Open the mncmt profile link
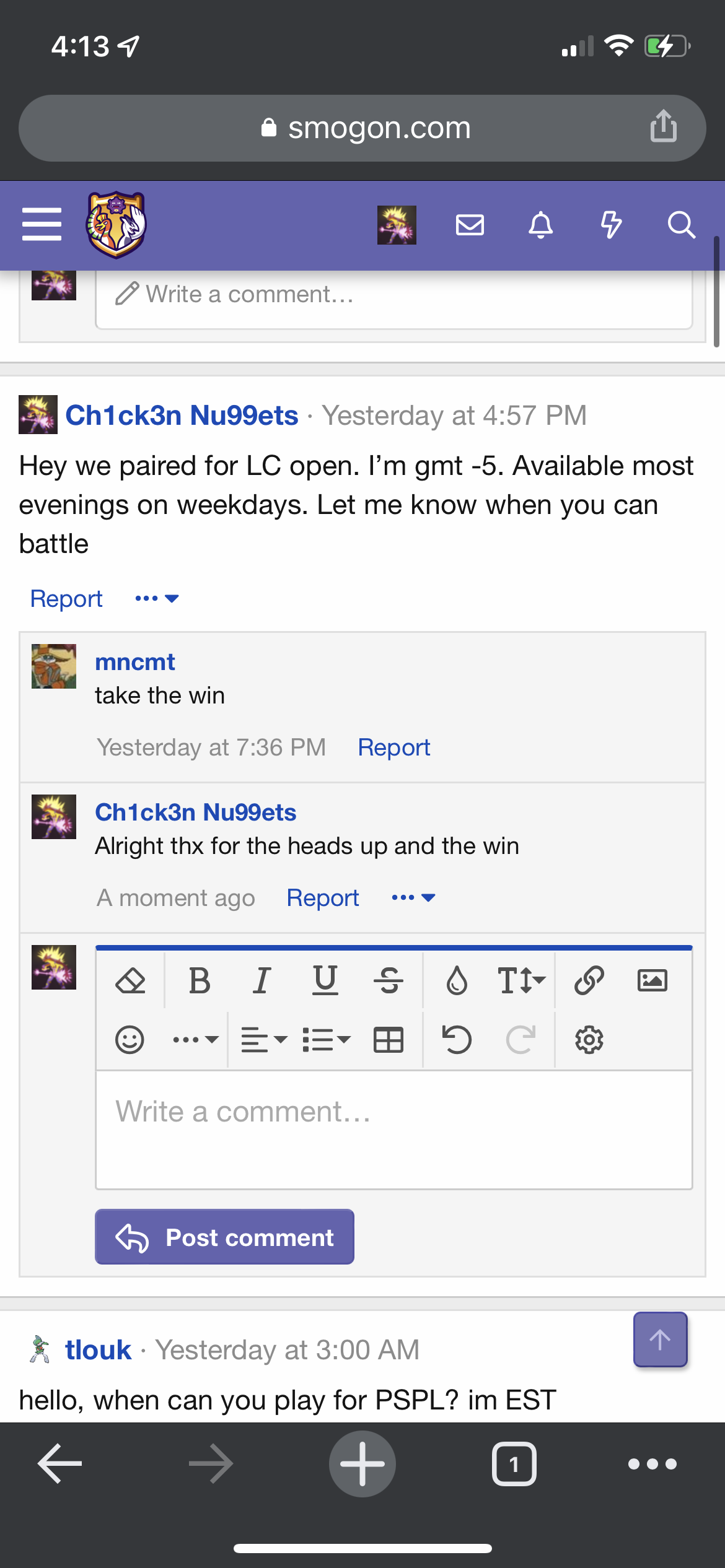Viewport: 725px width, 1568px height. [x=135, y=662]
